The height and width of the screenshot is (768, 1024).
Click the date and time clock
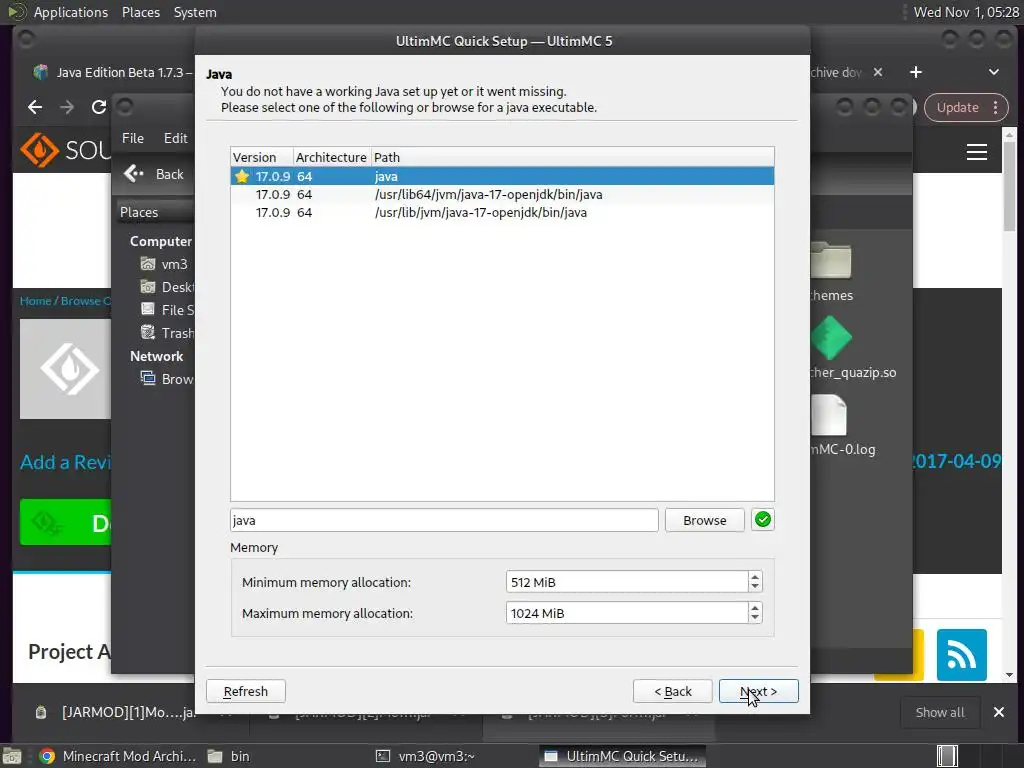[x=966, y=12]
